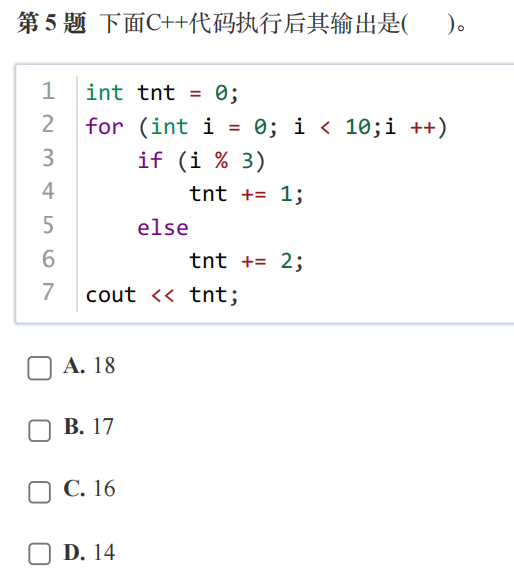Check the box for option A. 18

click(x=39, y=368)
